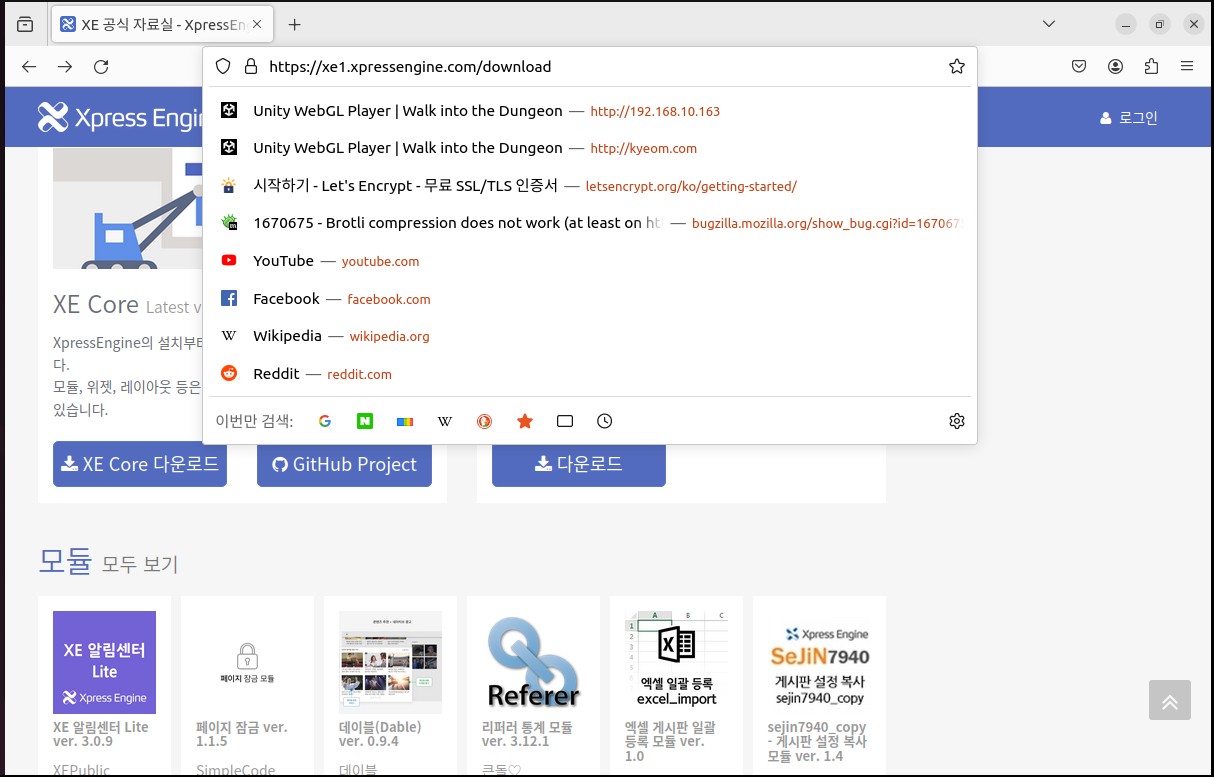Open 모두 보기 link beside 모듈
The height and width of the screenshot is (777, 1214).
tap(140, 564)
